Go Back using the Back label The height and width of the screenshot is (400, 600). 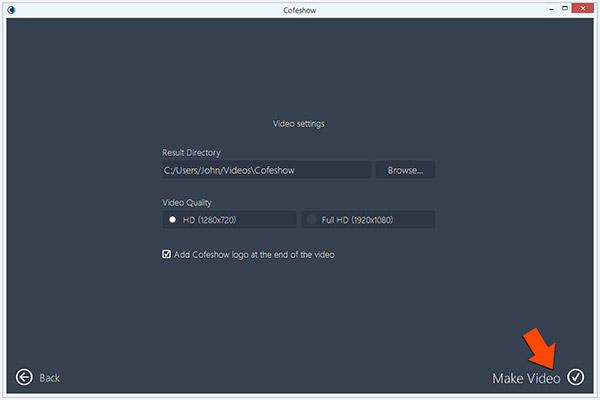pos(49,378)
